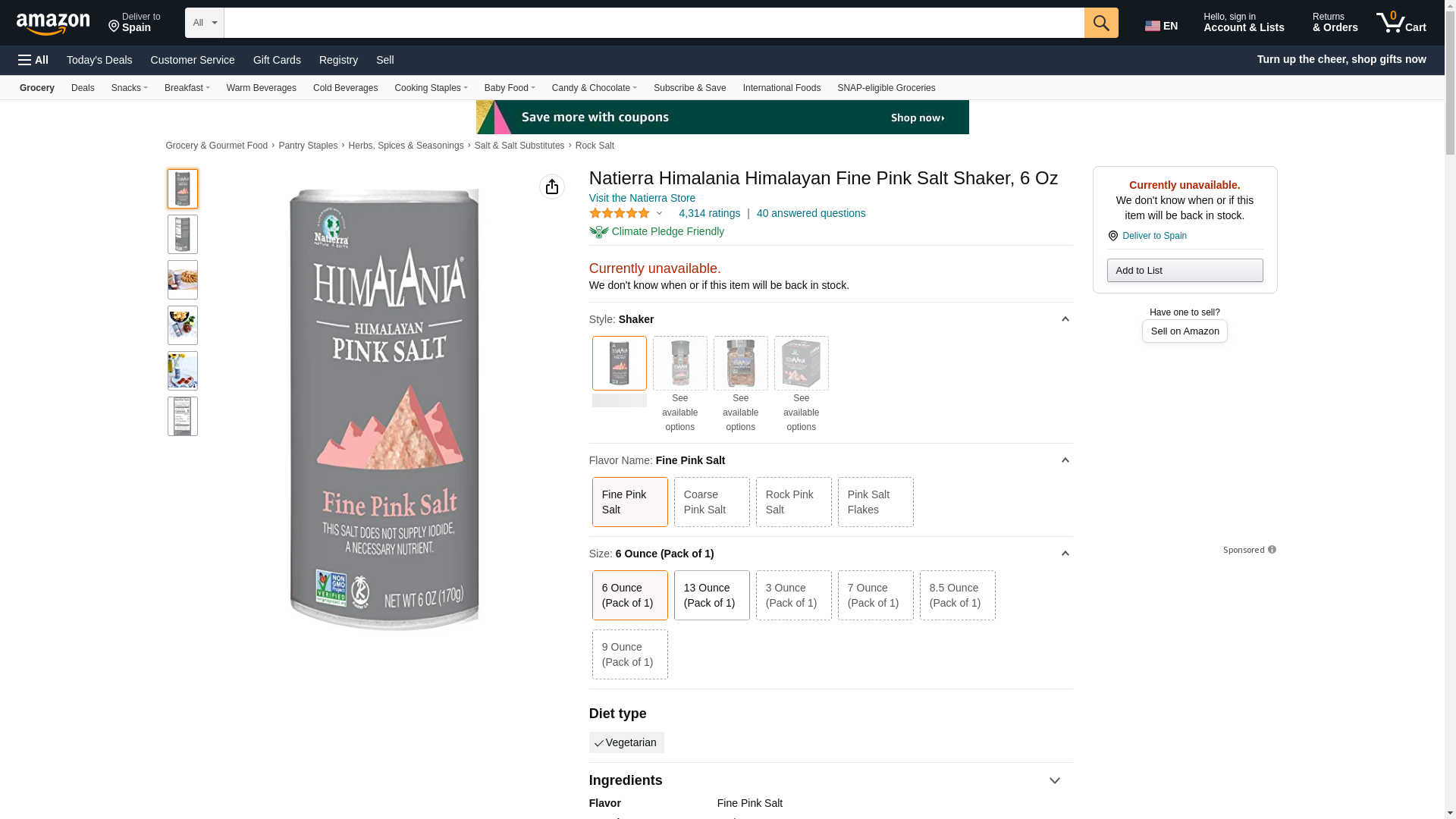The image size is (1456, 819).
Task: Click the Amazon logo
Action: pos(53,24)
